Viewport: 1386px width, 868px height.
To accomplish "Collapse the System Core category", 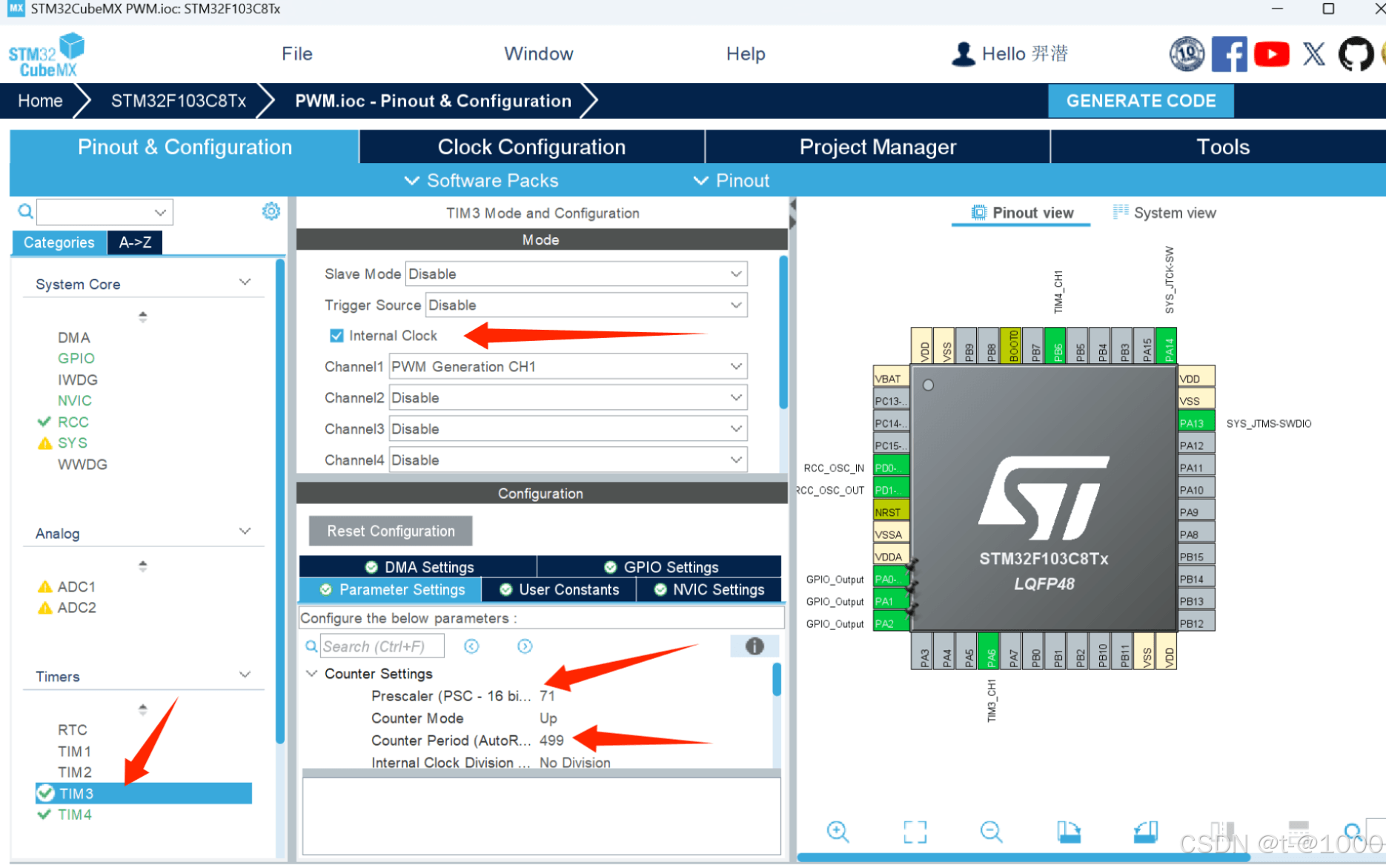I will (245, 282).
